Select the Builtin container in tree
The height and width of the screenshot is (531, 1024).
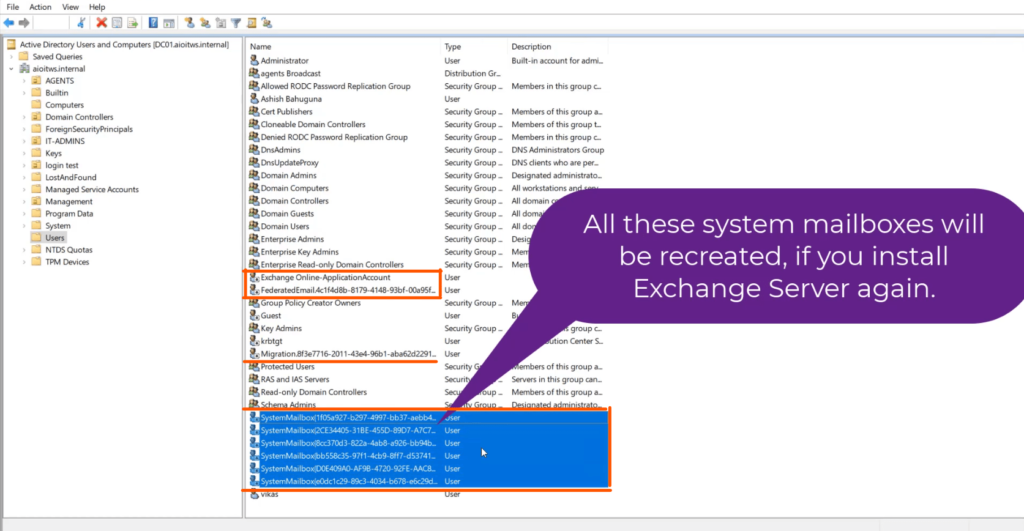56,93
